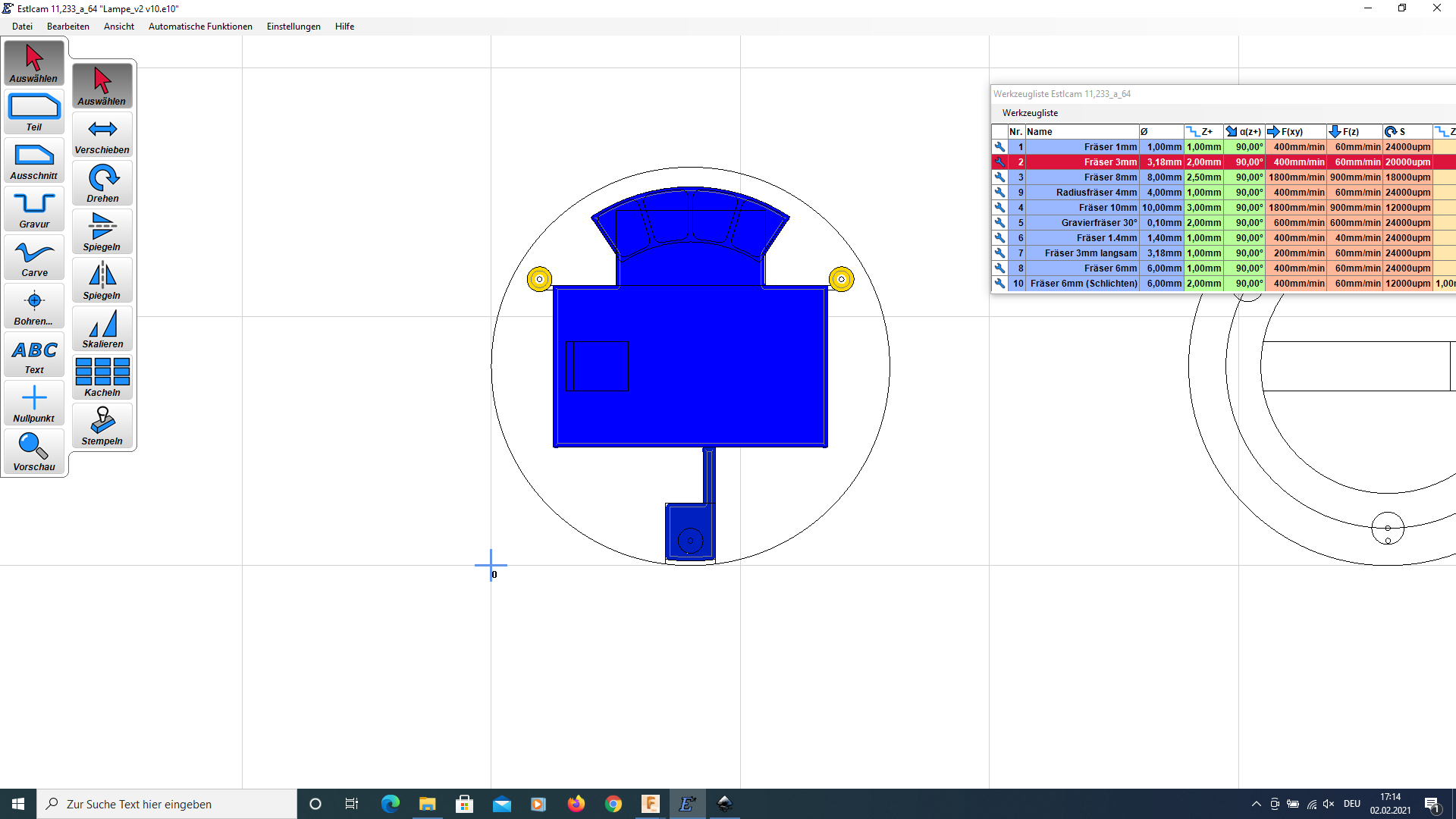The height and width of the screenshot is (819, 1456).
Task: Click the Verschieben move tool
Action: point(102,135)
